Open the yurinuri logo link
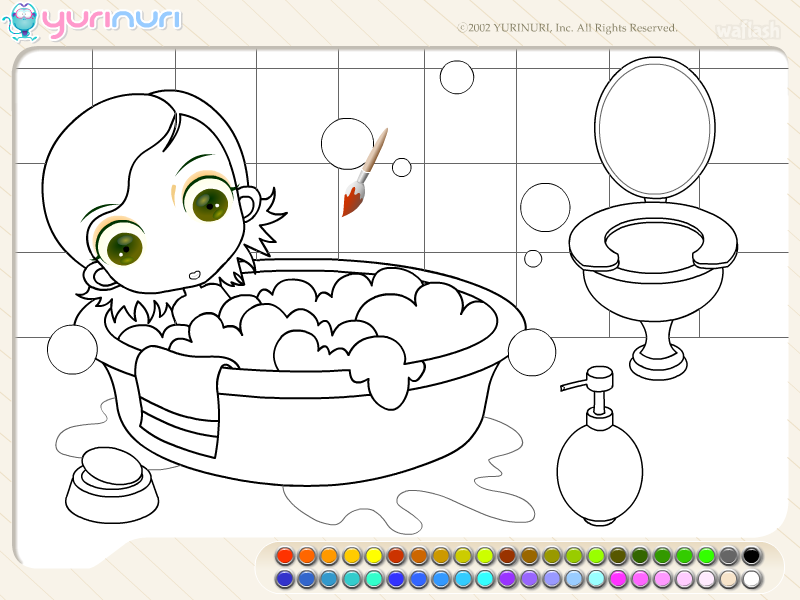 tap(111, 21)
